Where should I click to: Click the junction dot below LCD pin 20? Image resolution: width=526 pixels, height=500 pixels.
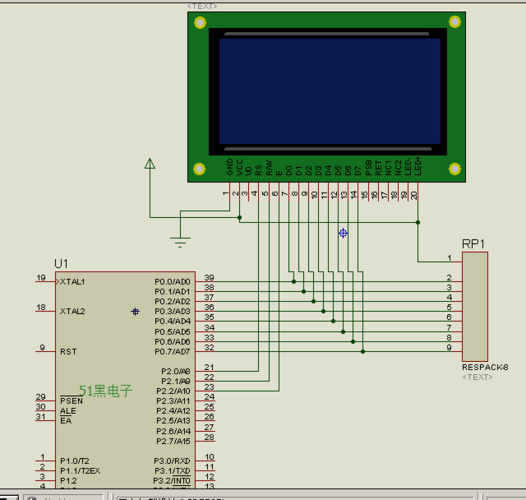pyautogui.click(x=418, y=222)
